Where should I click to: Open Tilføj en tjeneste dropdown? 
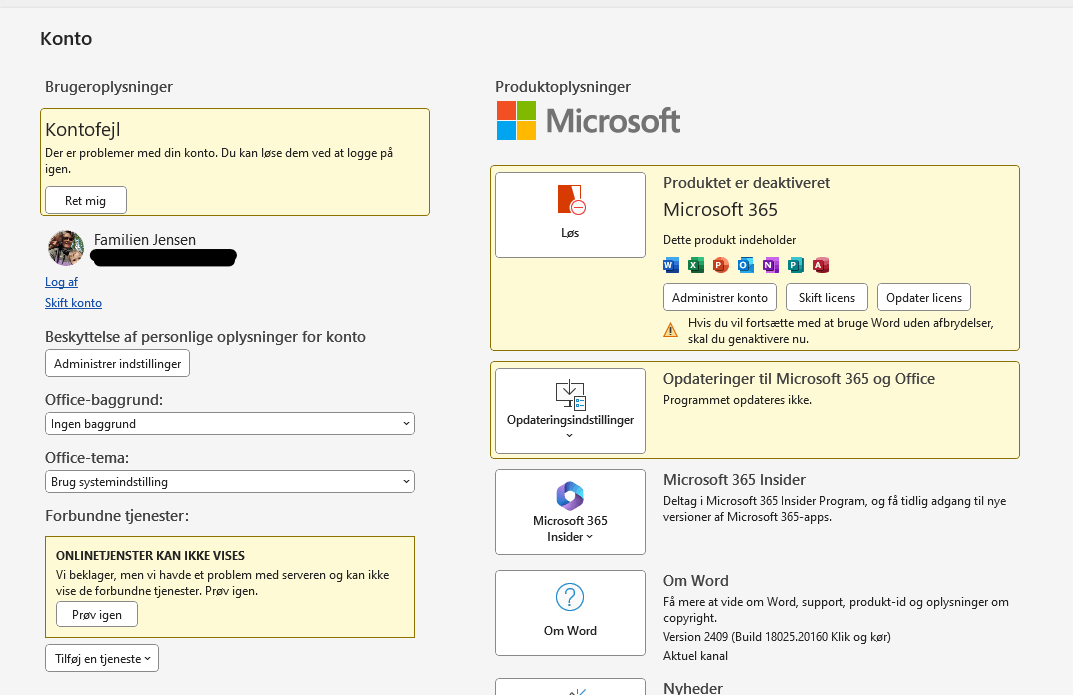click(x=102, y=658)
